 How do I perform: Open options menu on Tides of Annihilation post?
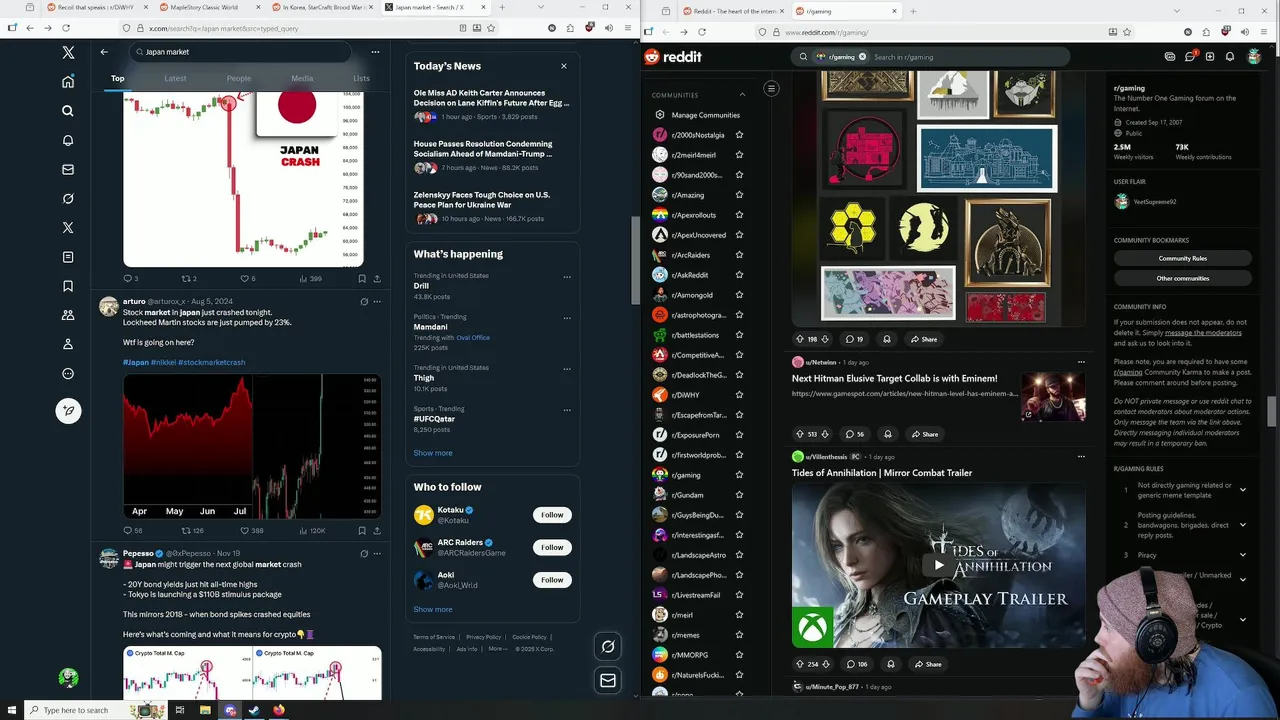coord(1080,457)
